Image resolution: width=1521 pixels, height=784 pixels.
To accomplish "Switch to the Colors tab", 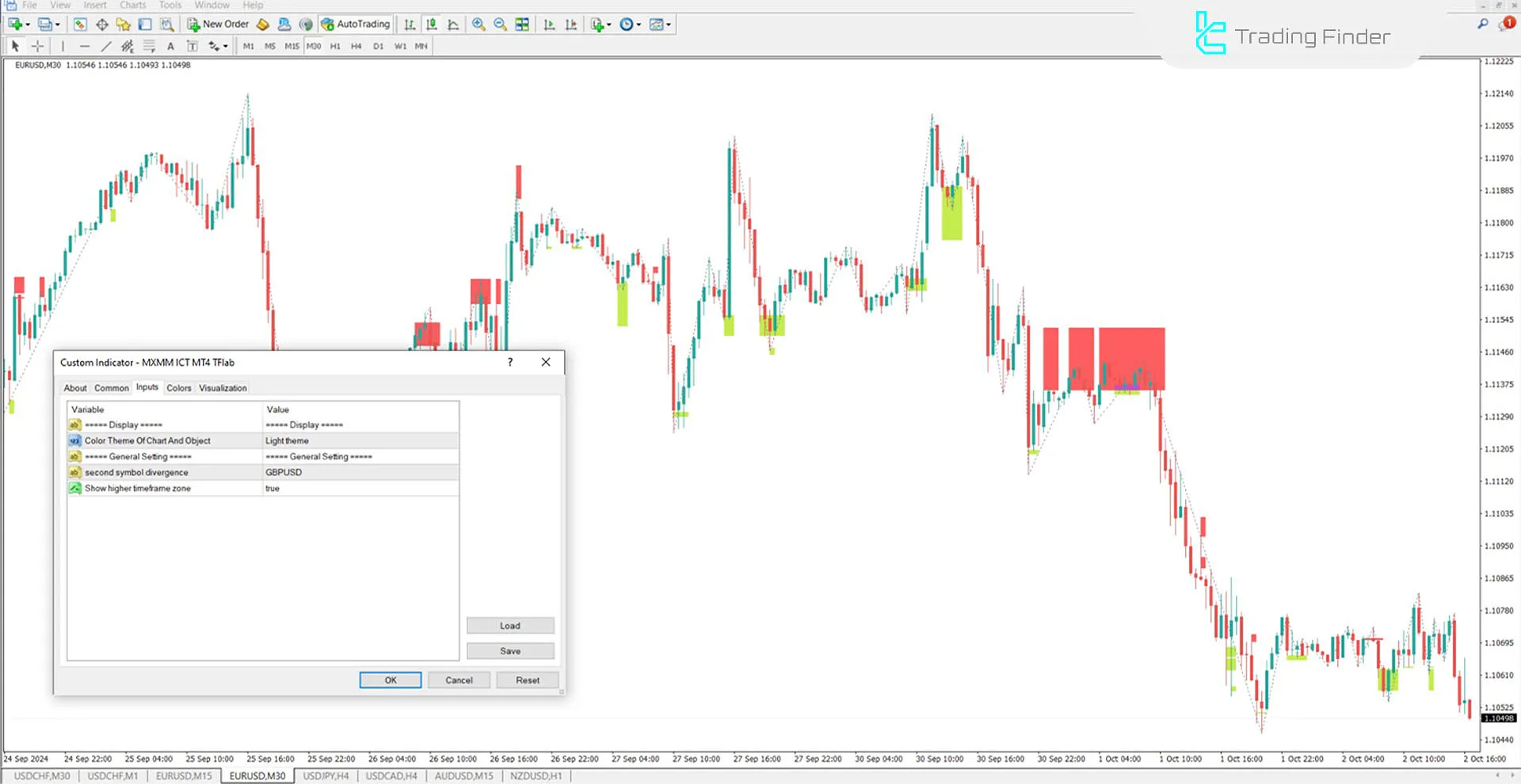I will [x=178, y=388].
